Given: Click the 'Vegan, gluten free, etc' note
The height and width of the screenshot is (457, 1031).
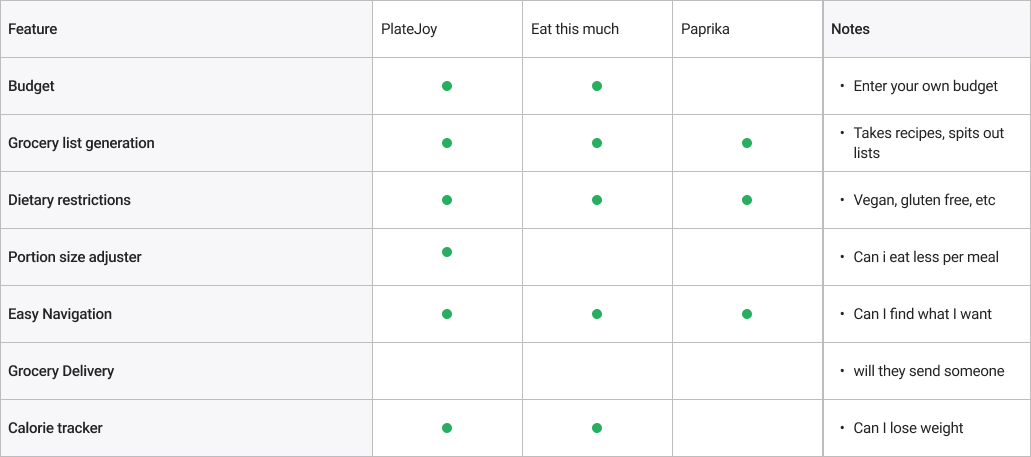Looking at the screenshot, I should point(924,200).
